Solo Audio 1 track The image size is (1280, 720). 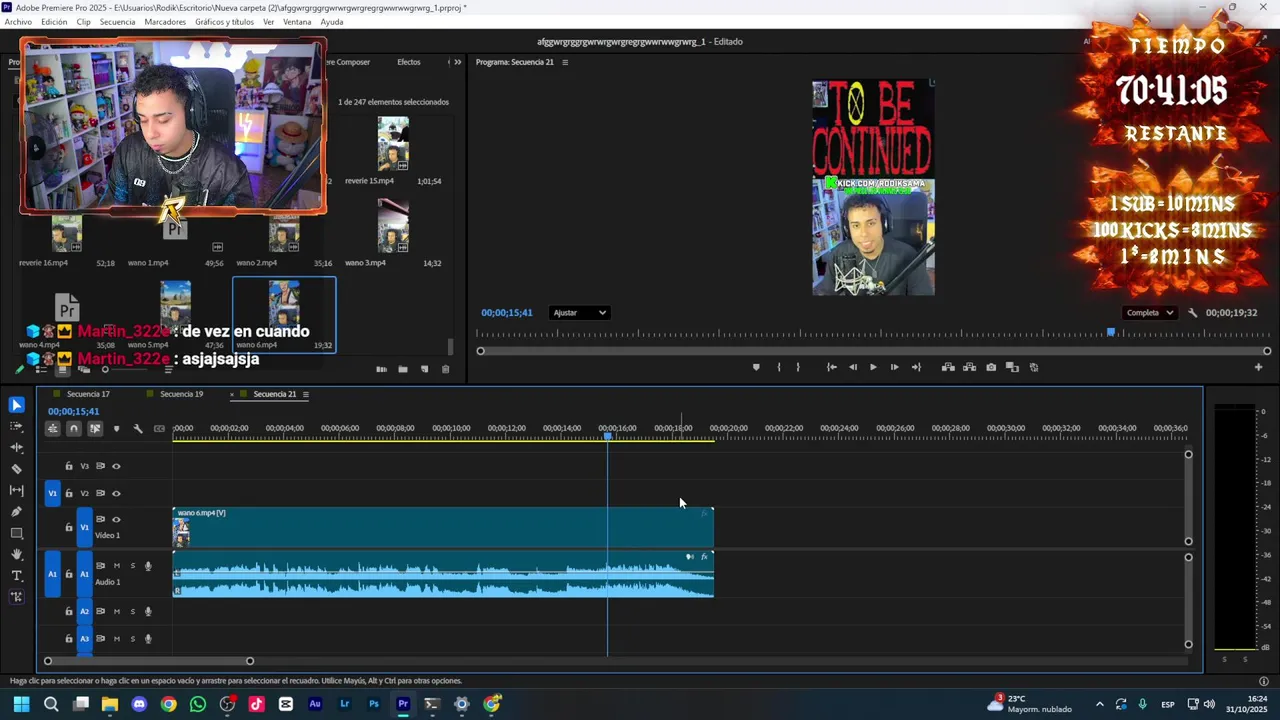132,566
